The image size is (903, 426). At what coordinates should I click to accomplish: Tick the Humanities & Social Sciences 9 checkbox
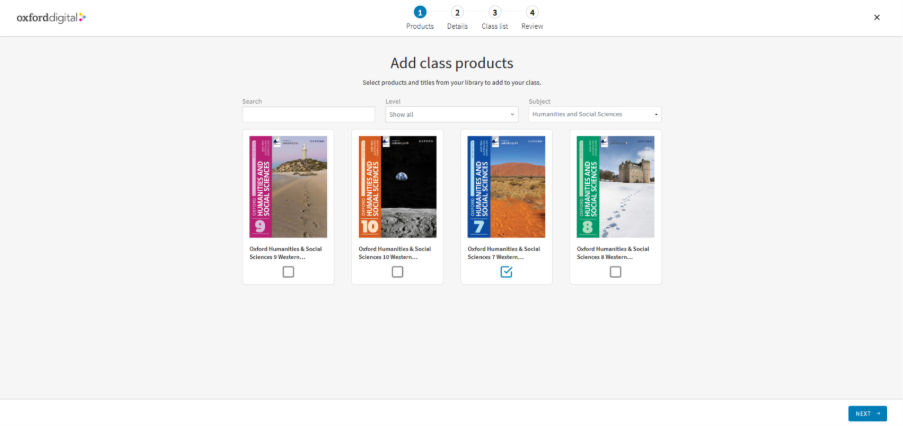[x=288, y=272]
